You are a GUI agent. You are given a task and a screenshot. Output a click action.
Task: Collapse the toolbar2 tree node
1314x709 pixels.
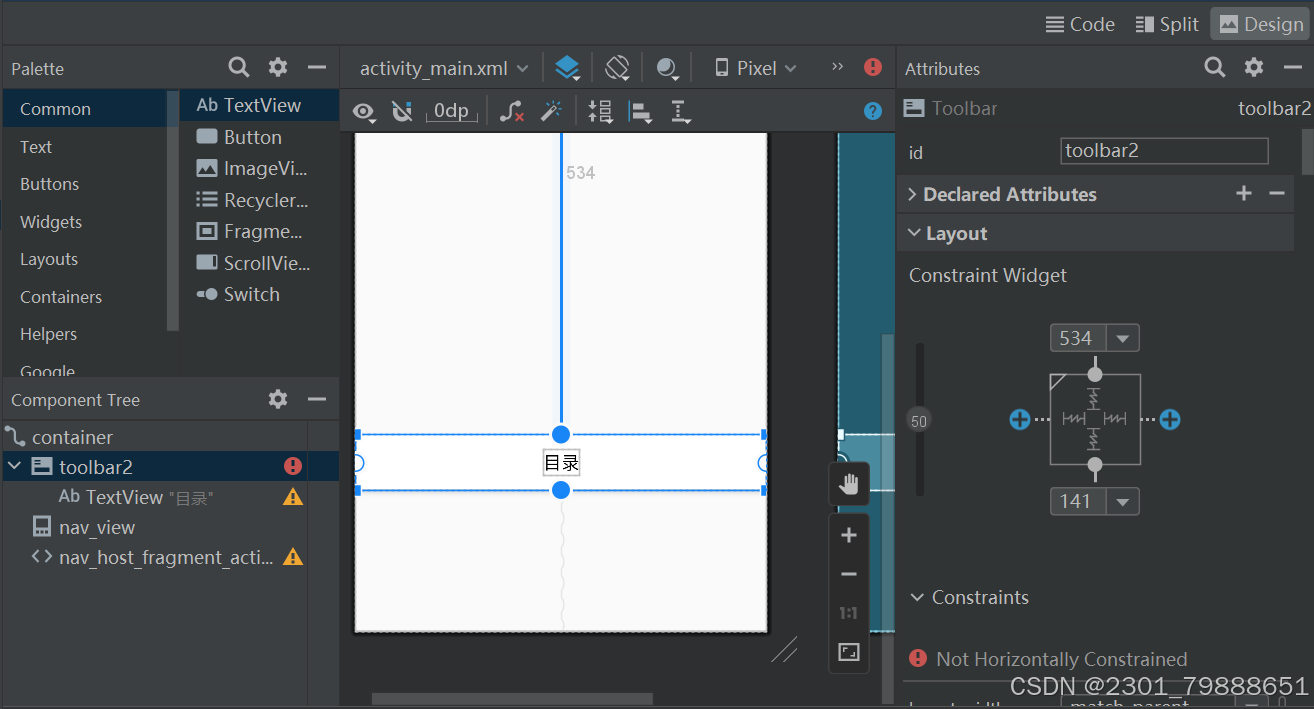(13, 466)
